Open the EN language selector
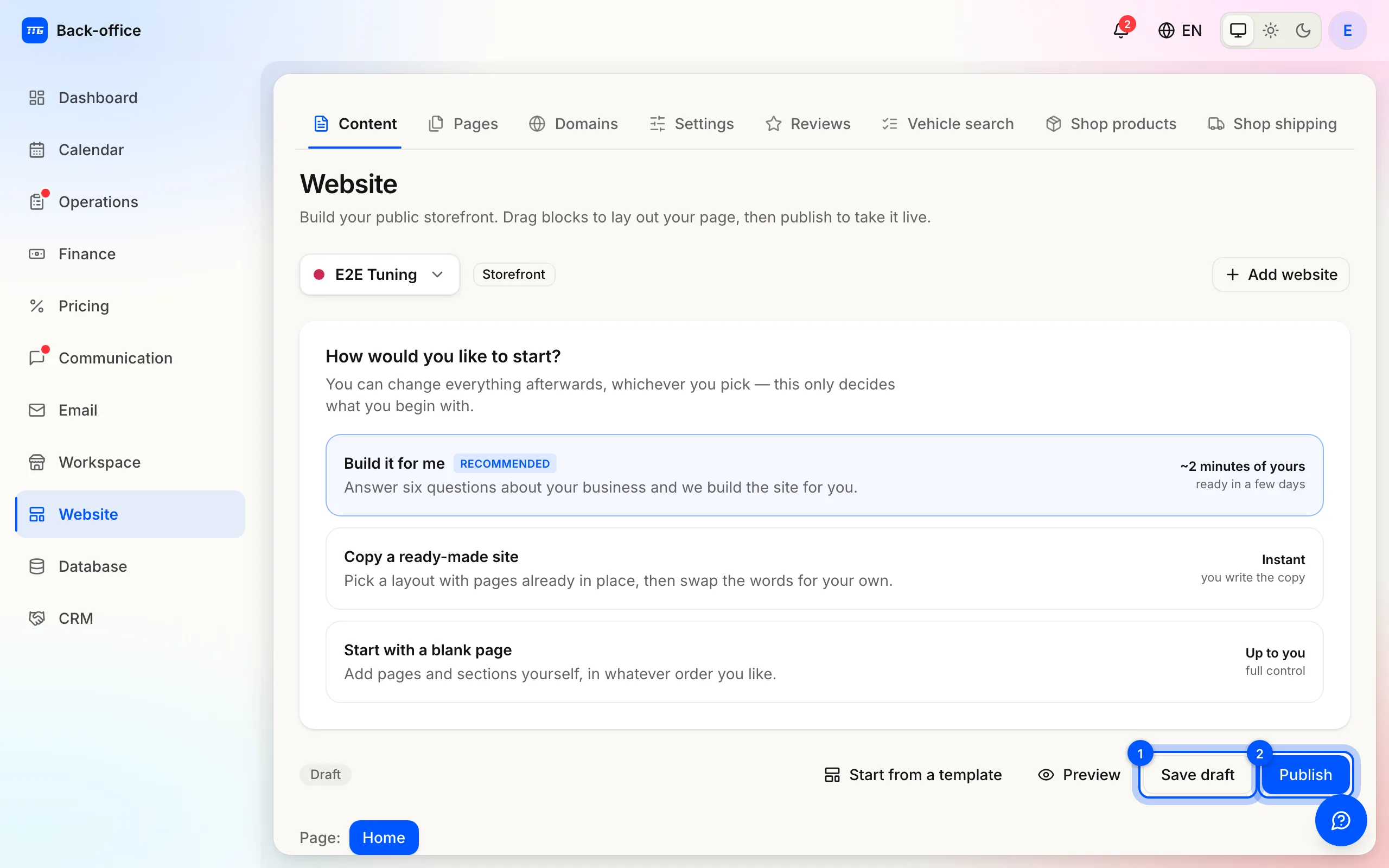Viewport: 1389px width, 868px height. click(1180, 30)
